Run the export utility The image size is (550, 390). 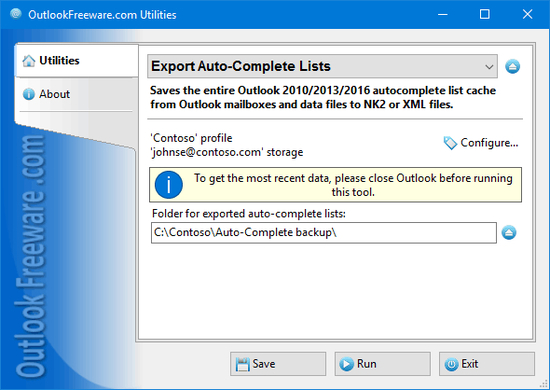coord(382,364)
